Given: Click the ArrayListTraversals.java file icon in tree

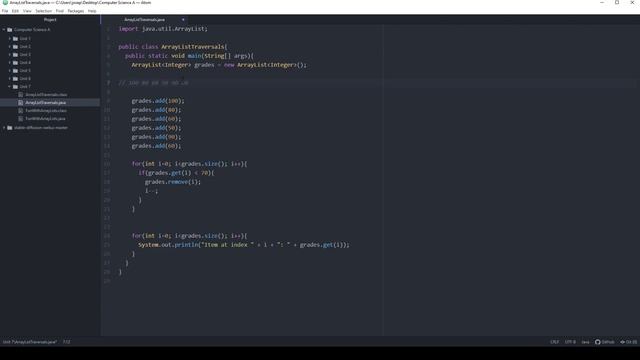Looking at the screenshot, I should [x=21, y=102].
